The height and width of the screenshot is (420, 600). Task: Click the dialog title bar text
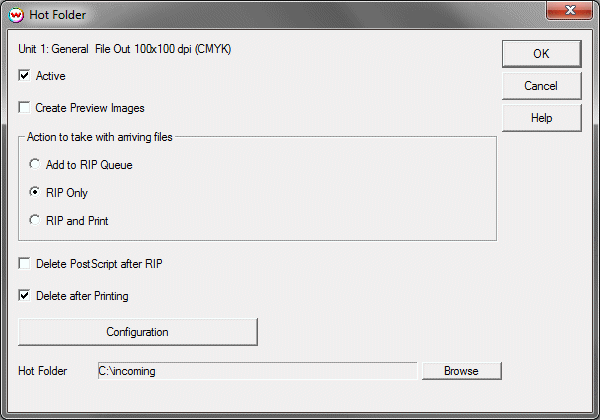(x=60, y=15)
